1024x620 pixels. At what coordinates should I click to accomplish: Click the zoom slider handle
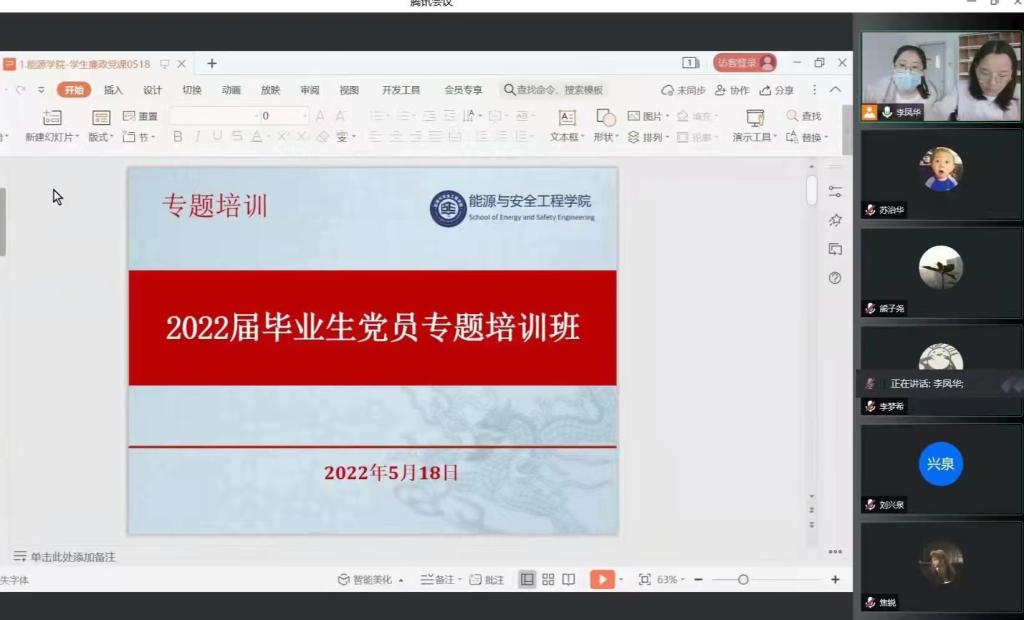[x=743, y=579]
